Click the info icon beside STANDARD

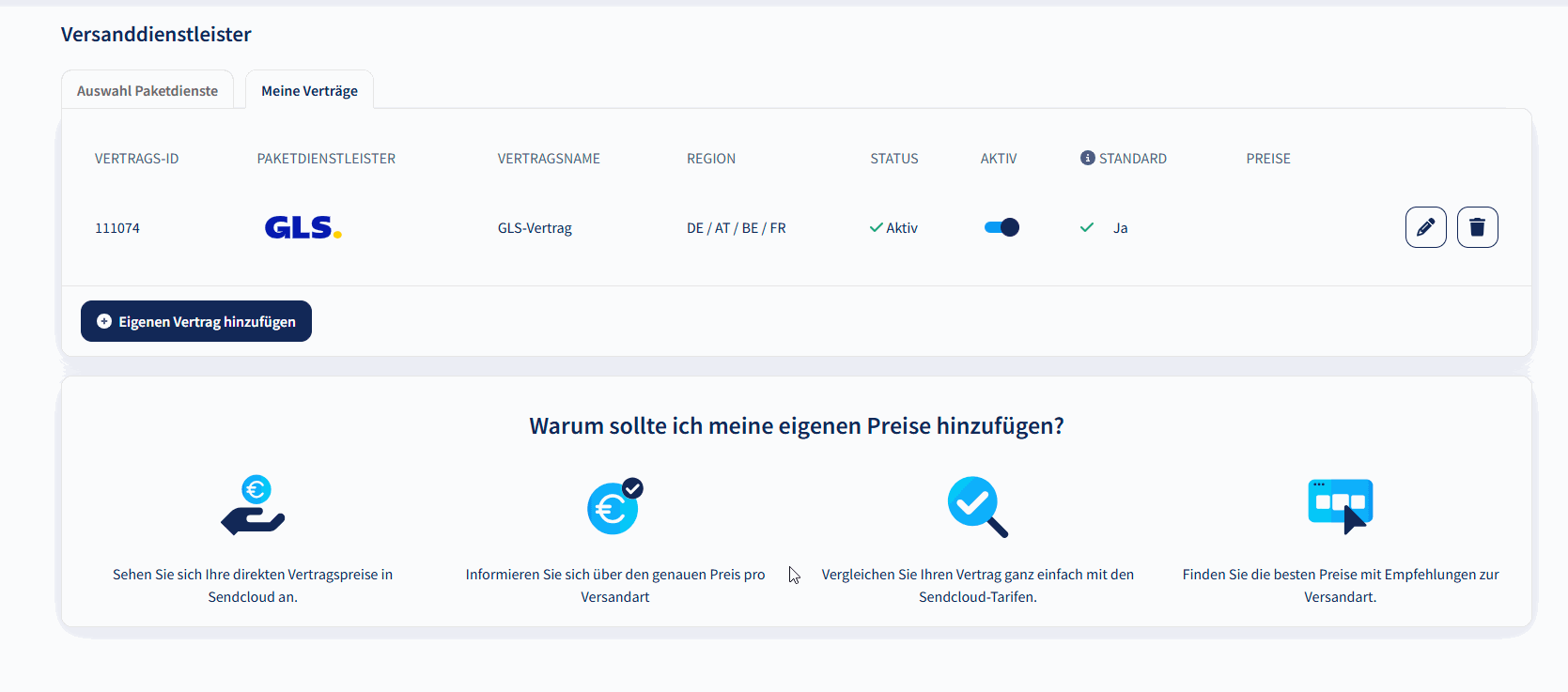coord(1087,158)
